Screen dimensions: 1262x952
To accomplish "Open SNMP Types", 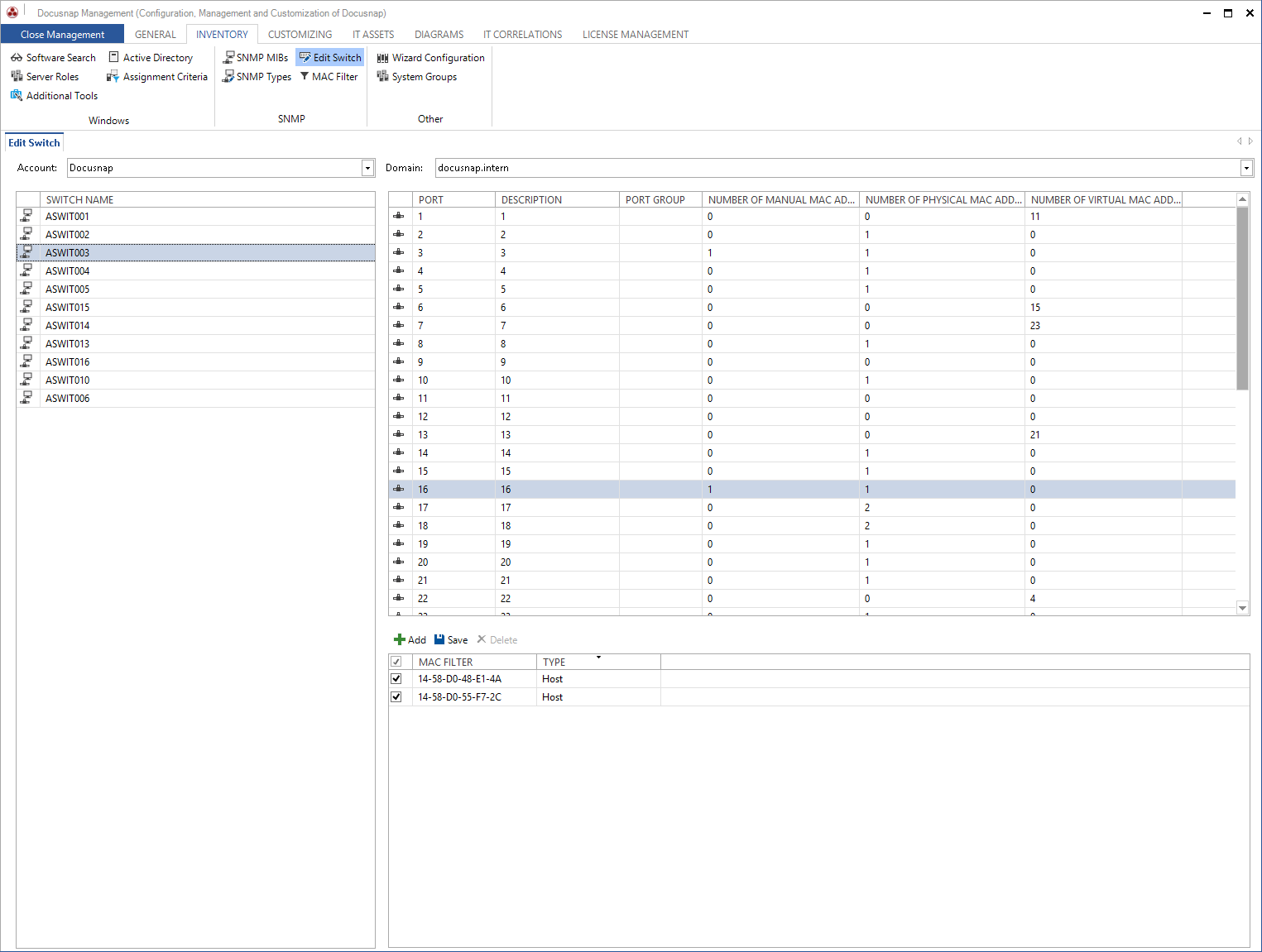I will point(257,77).
